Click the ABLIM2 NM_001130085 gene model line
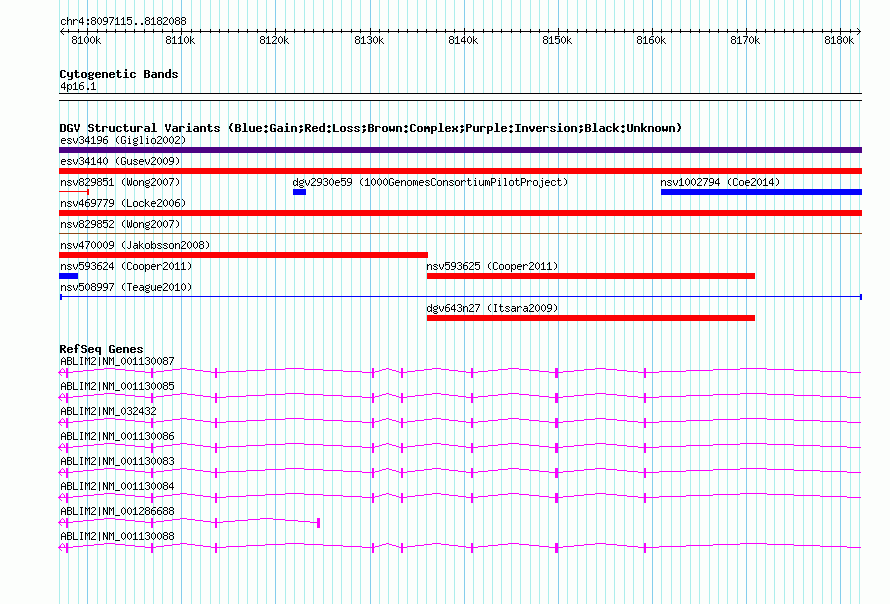Image resolution: width=890 pixels, height=604 pixels. 460,397
